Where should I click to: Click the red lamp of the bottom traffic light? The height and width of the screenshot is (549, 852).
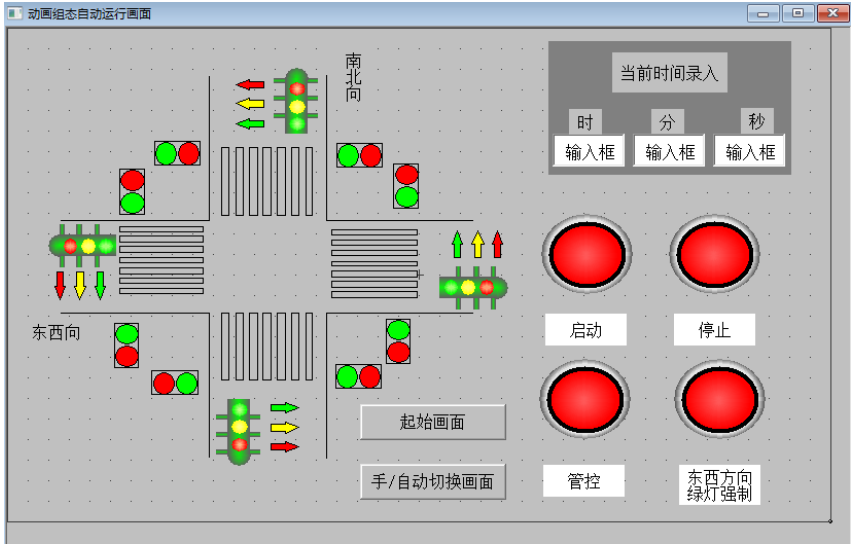click(x=239, y=445)
